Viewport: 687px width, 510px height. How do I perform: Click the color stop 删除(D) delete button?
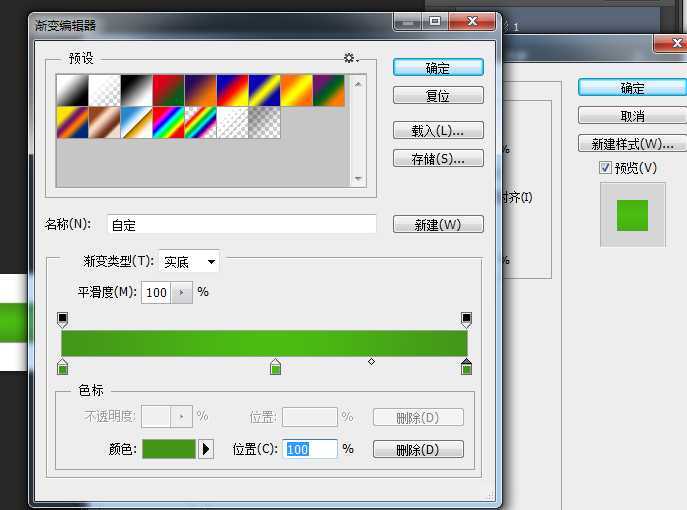coord(418,450)
